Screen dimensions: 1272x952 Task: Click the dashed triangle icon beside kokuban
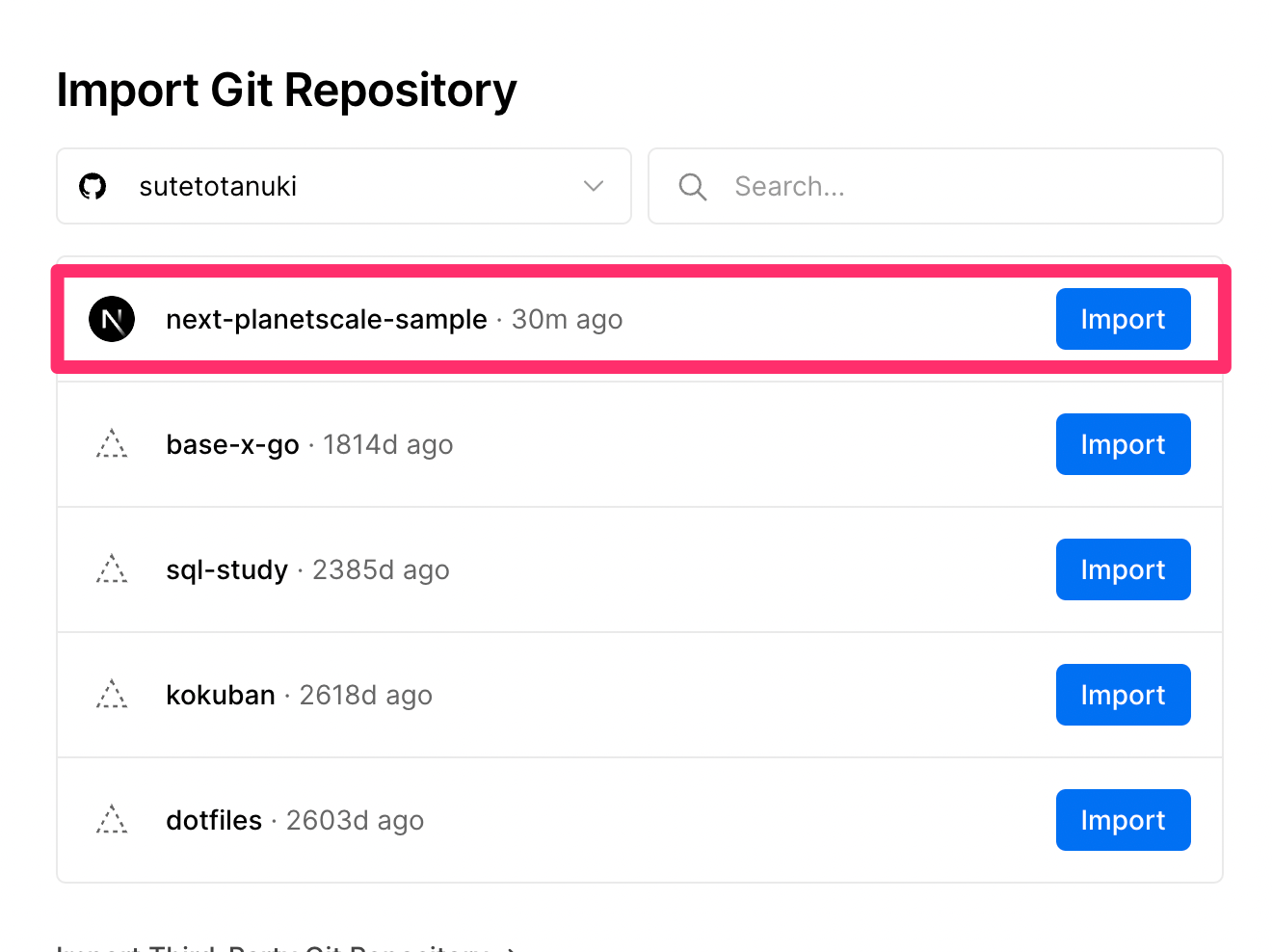click(112, 695)
